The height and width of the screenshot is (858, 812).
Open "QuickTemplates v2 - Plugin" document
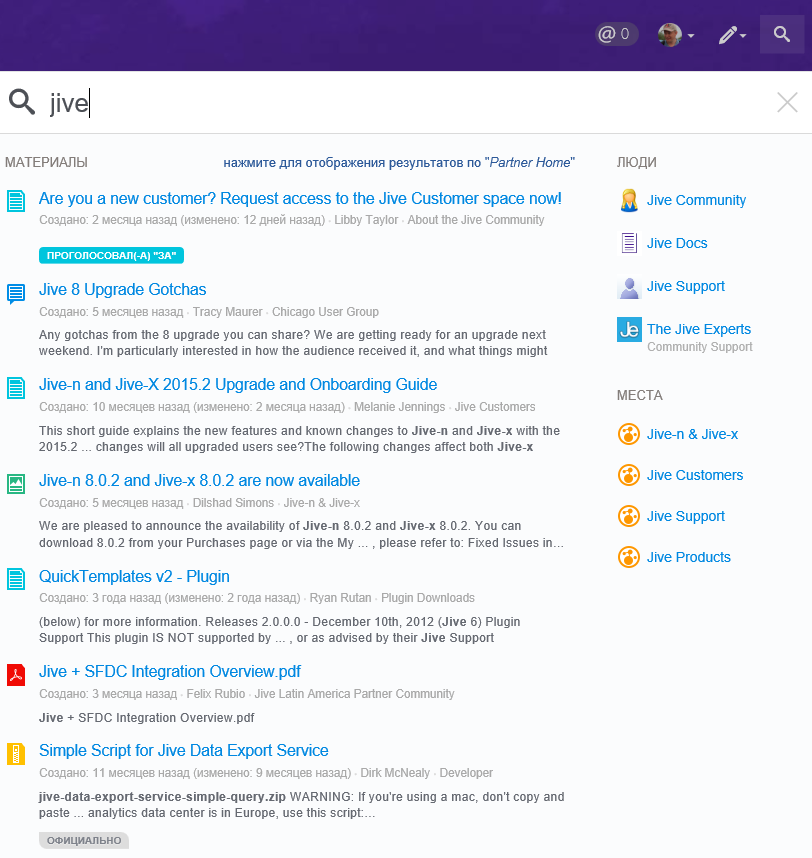[134, 576]
